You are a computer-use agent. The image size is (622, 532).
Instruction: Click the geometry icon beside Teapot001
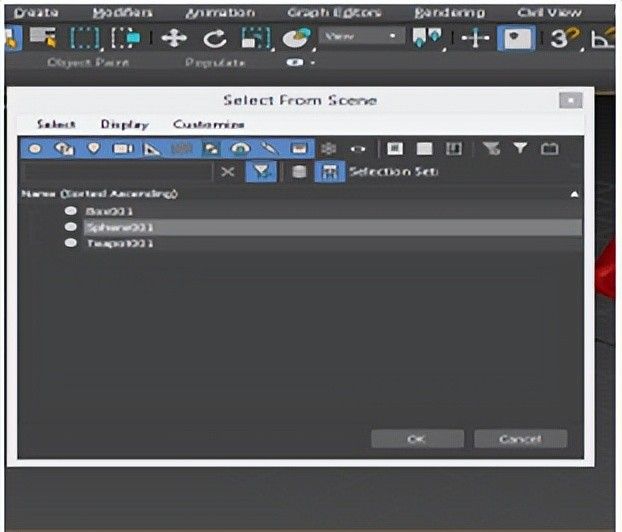point(71,243)
